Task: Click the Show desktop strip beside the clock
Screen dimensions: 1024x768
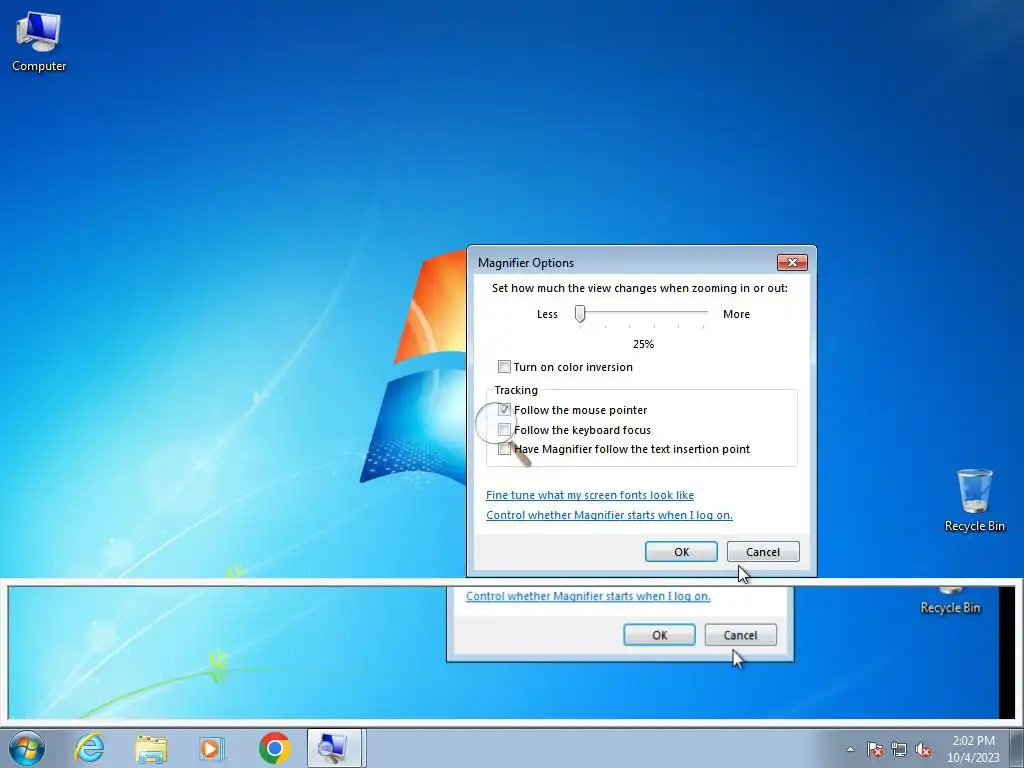Action: click(x=1019, y=748)
